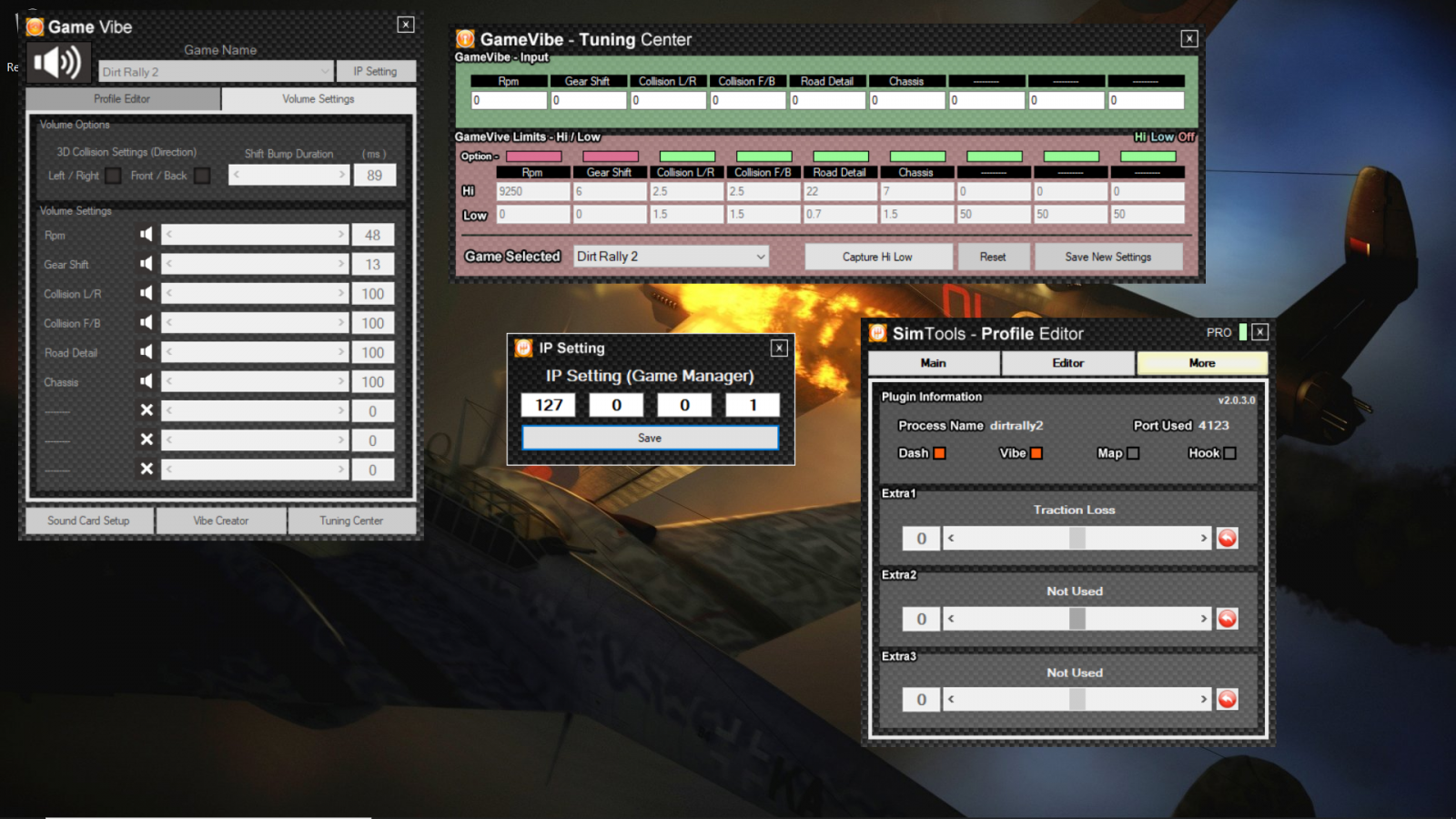Enable Left / Right collision checkbox
Screen dimensions: 1456x819
tap(113, 176)
